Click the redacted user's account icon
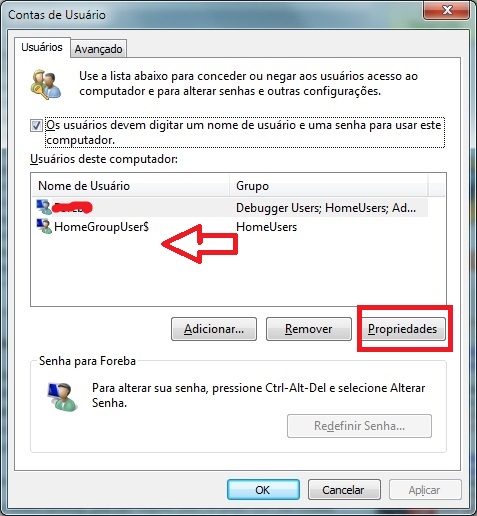477x516 pixels. 44,207
